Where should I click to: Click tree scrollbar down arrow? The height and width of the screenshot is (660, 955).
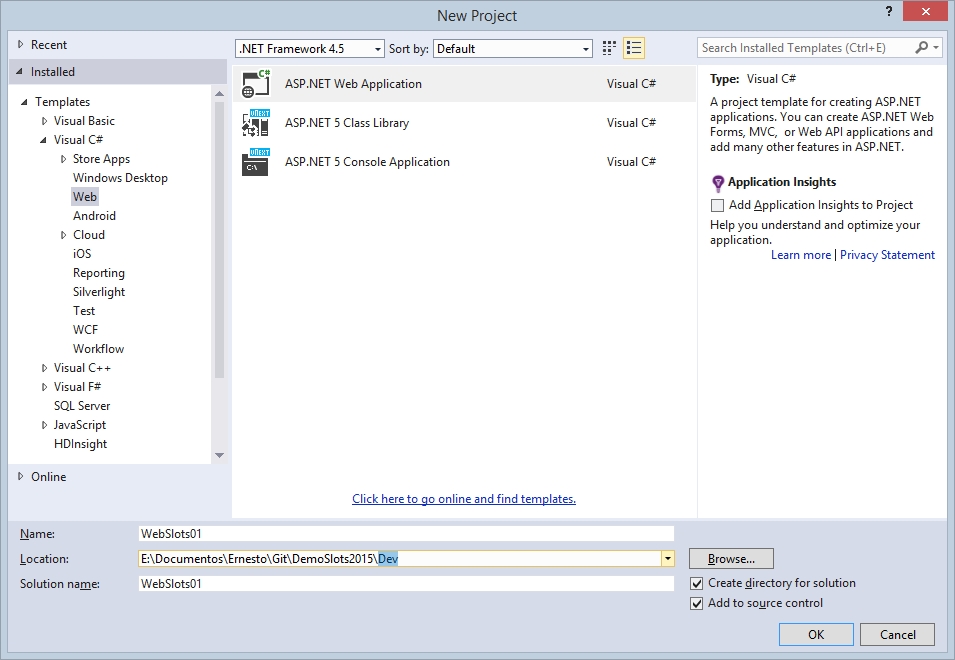(x=219, y=455)
